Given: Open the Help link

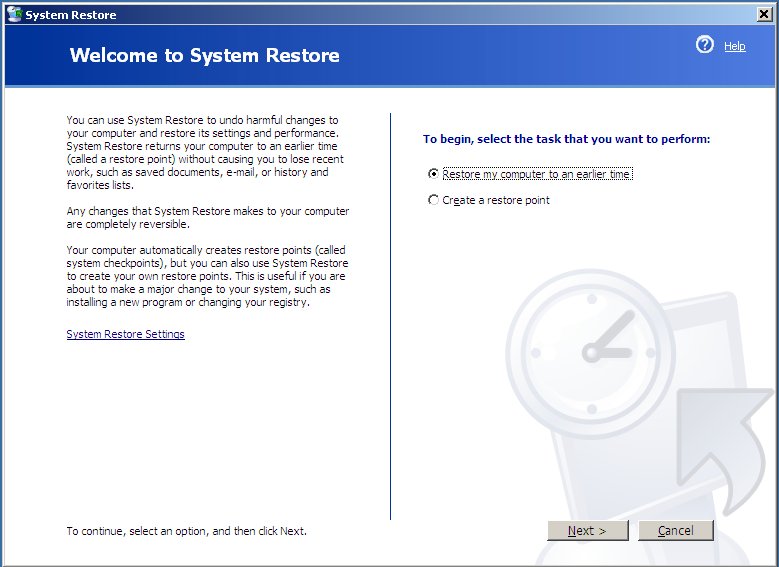Looking at the screenshot, I should coord(734,46).
